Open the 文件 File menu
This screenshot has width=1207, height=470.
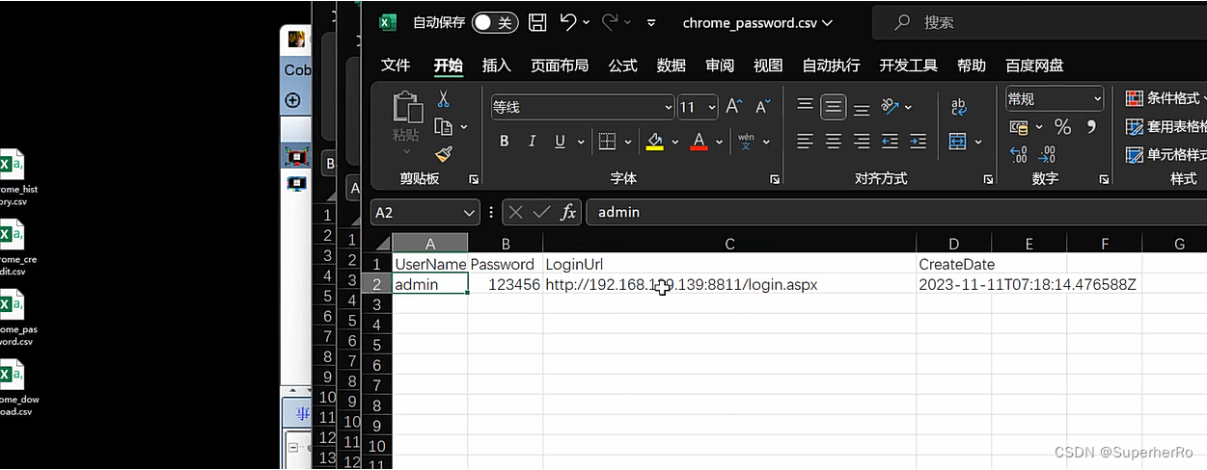click(x=396, y=65)
